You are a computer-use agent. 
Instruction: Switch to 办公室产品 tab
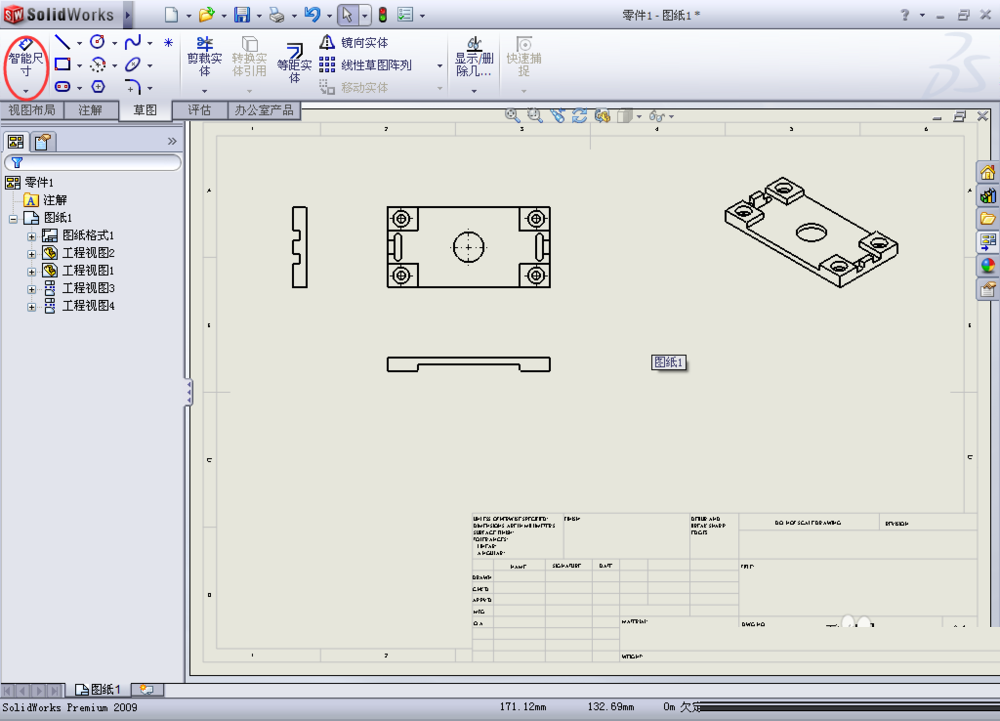264,110
